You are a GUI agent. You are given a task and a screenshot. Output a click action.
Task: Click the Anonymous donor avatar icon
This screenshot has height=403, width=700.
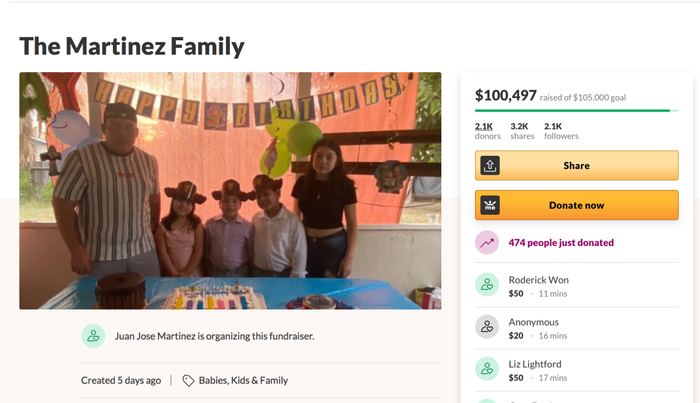point(487,327)
